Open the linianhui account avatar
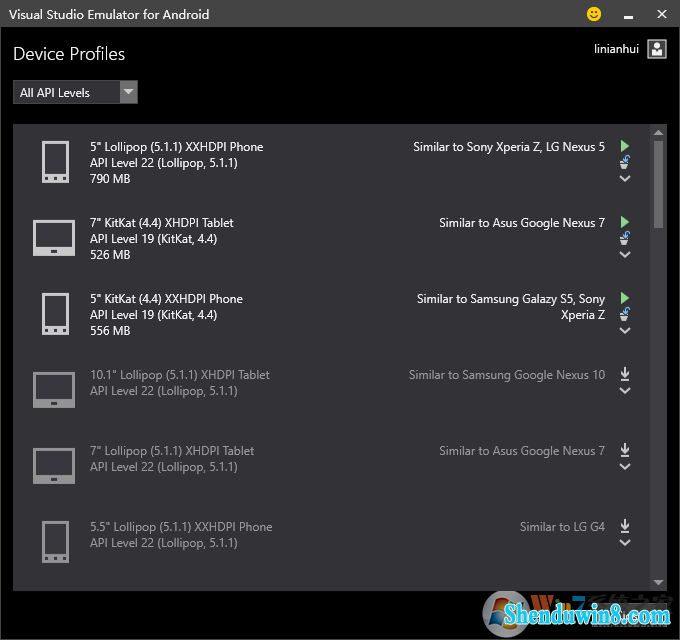 point(657,49)
